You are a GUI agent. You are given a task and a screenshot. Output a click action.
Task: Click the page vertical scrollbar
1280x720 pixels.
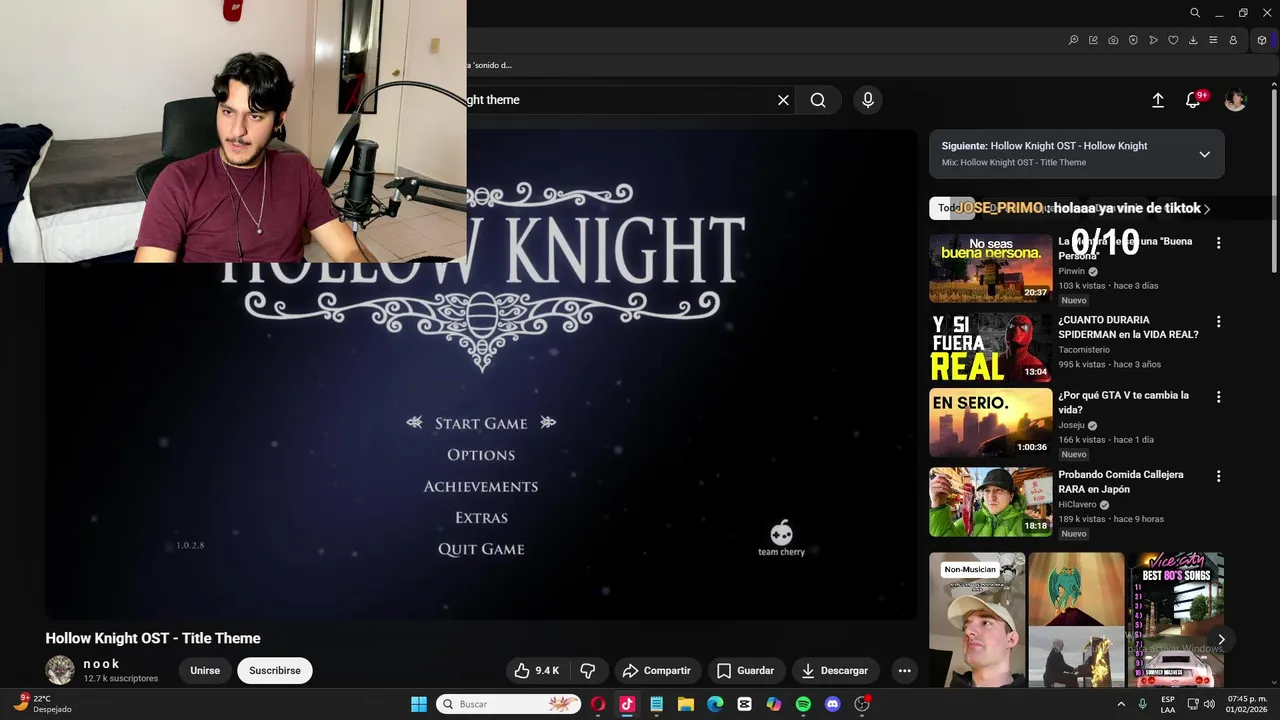[1274, 180]
